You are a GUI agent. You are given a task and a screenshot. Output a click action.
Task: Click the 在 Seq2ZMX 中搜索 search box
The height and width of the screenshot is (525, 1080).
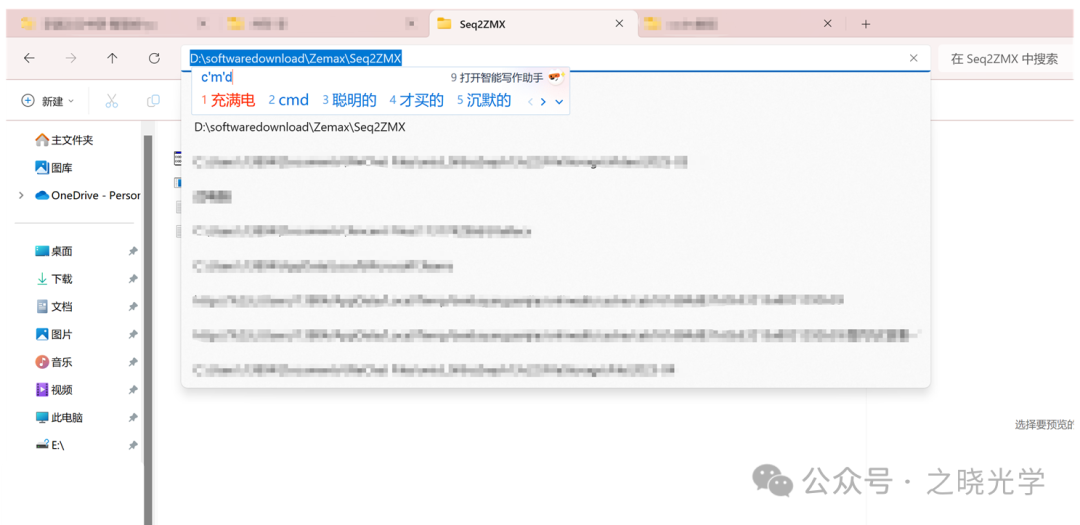coord(1004,59)
